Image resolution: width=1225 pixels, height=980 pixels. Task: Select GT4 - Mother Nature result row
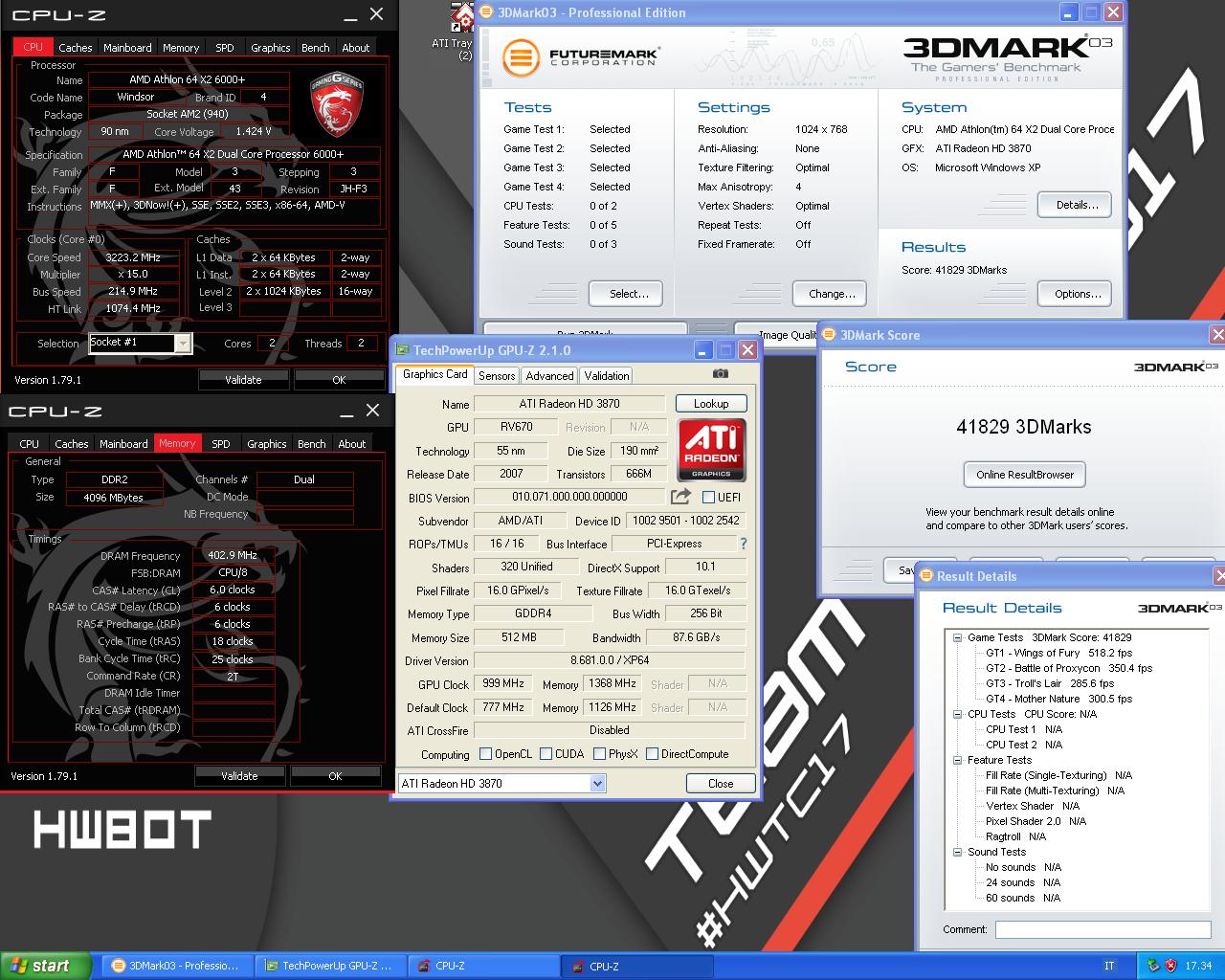1058,699
